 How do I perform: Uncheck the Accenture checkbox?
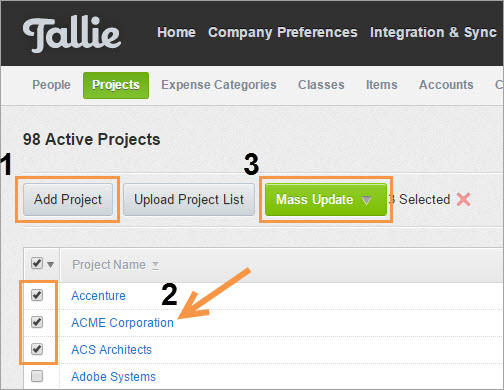[x=37, y=295]
